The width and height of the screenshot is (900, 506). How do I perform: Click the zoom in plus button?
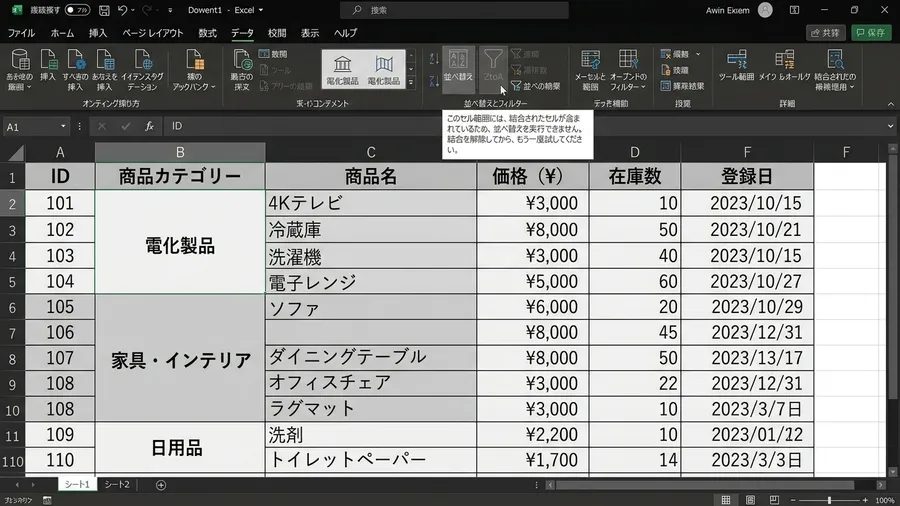[x=866, y=500]
